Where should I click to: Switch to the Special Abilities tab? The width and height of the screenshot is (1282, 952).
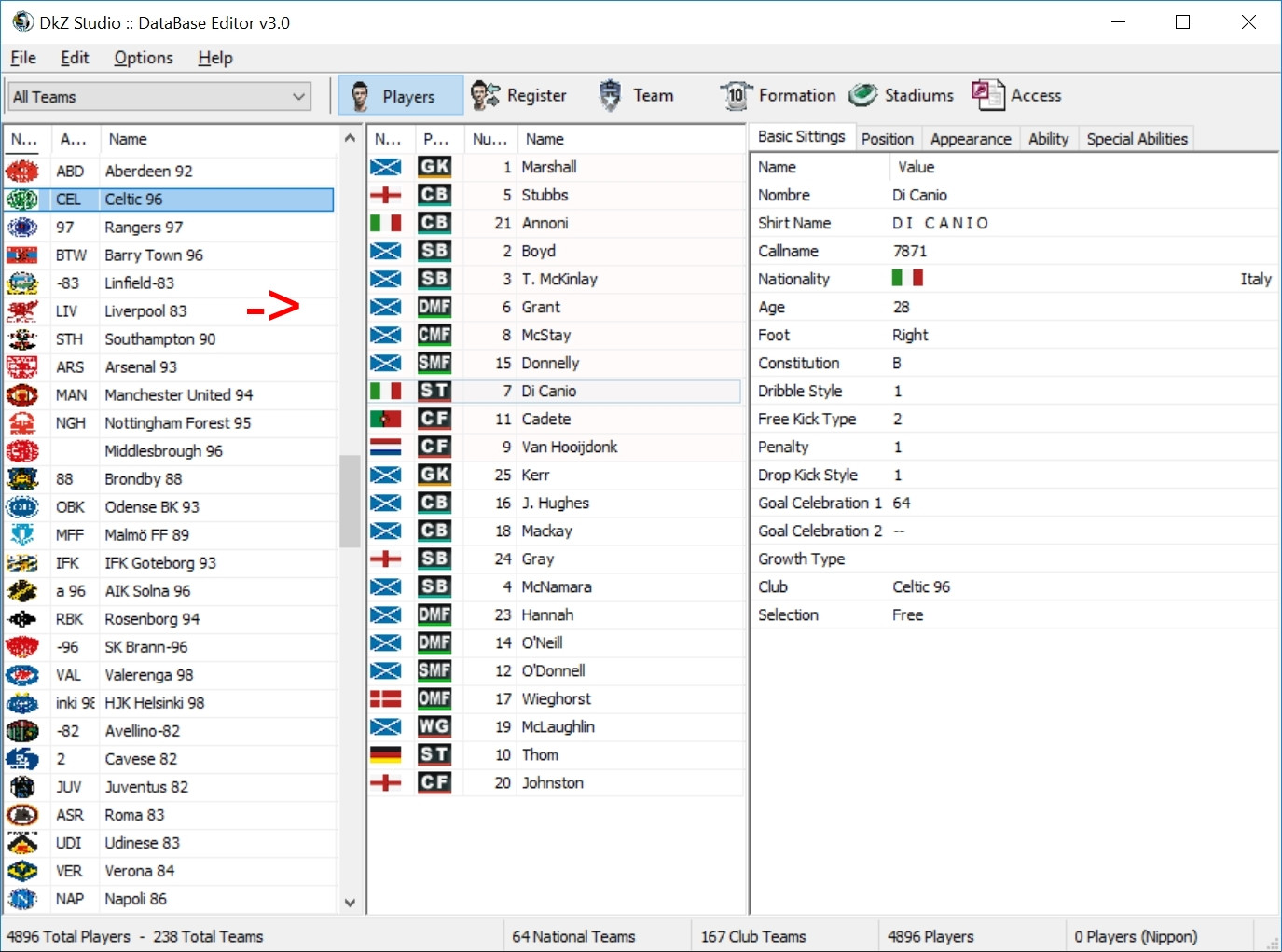[x=1137, y=139]
